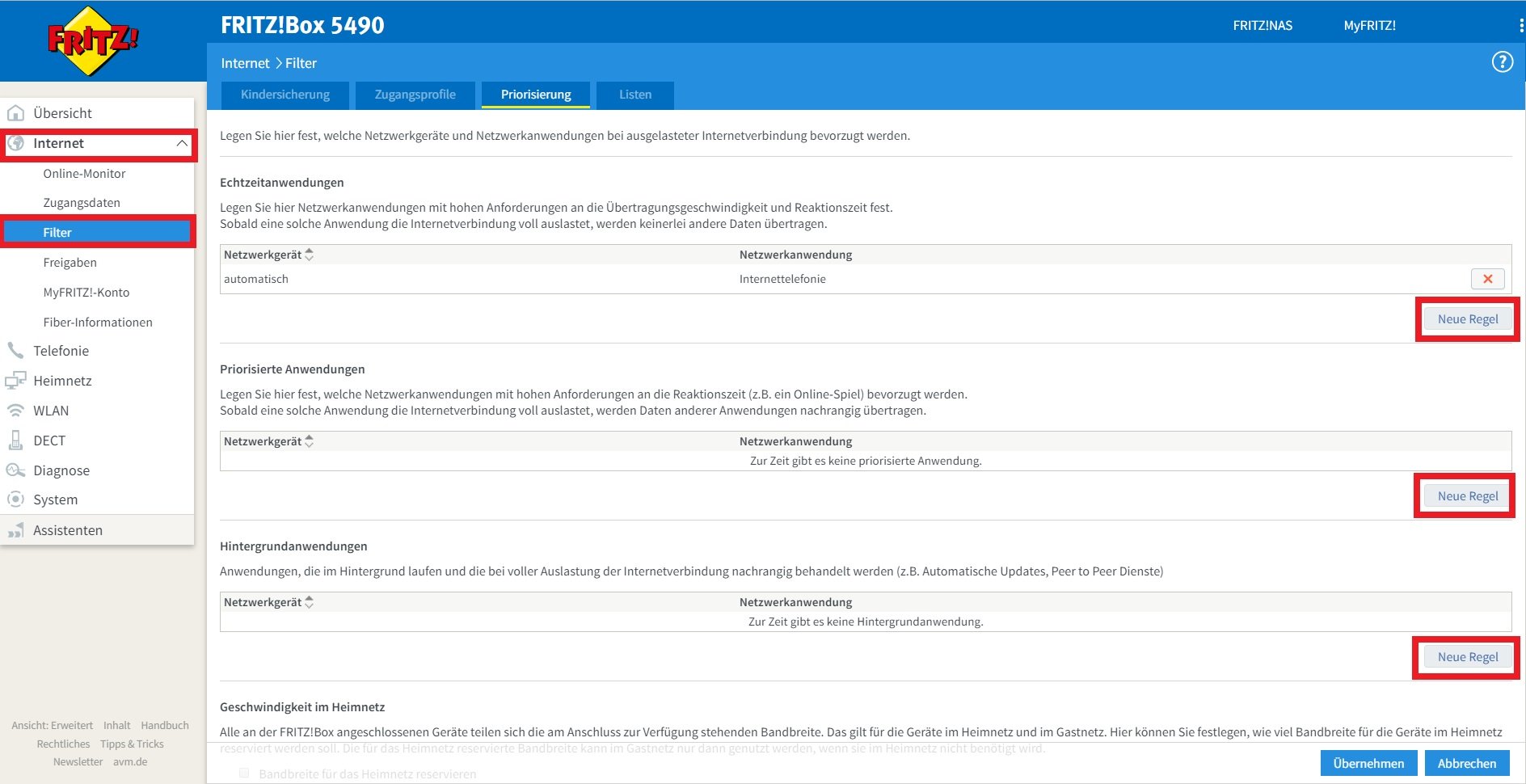
Task: Open Freigaben in the sidebar
Action: tap(70, 263)
